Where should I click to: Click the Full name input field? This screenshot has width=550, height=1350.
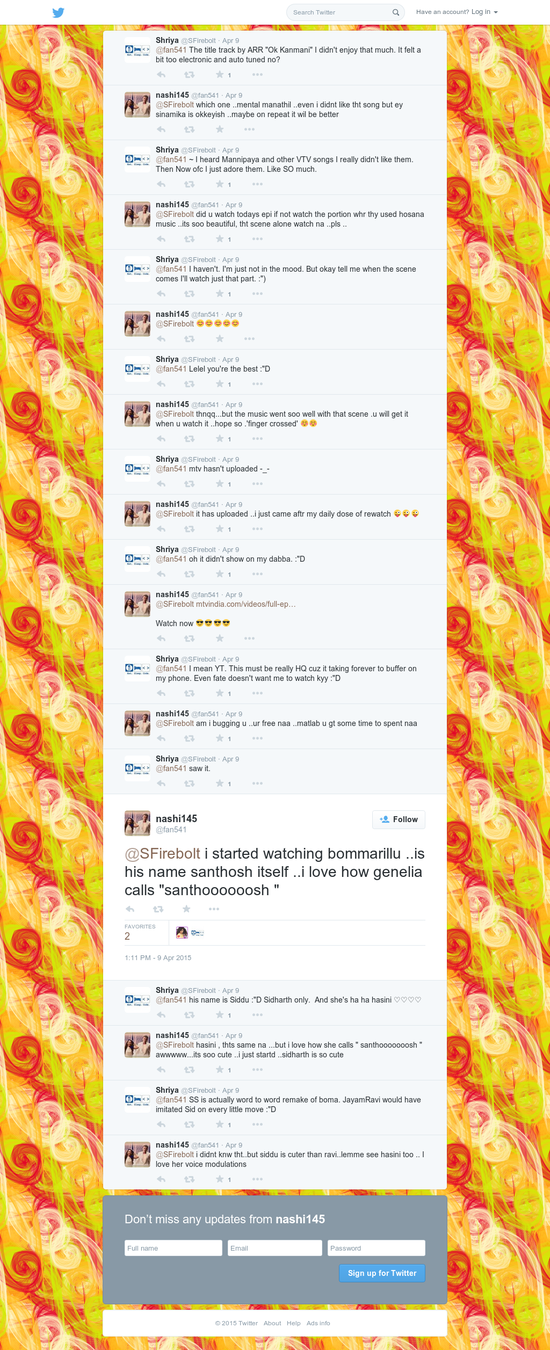click(x=173, y=1248)
